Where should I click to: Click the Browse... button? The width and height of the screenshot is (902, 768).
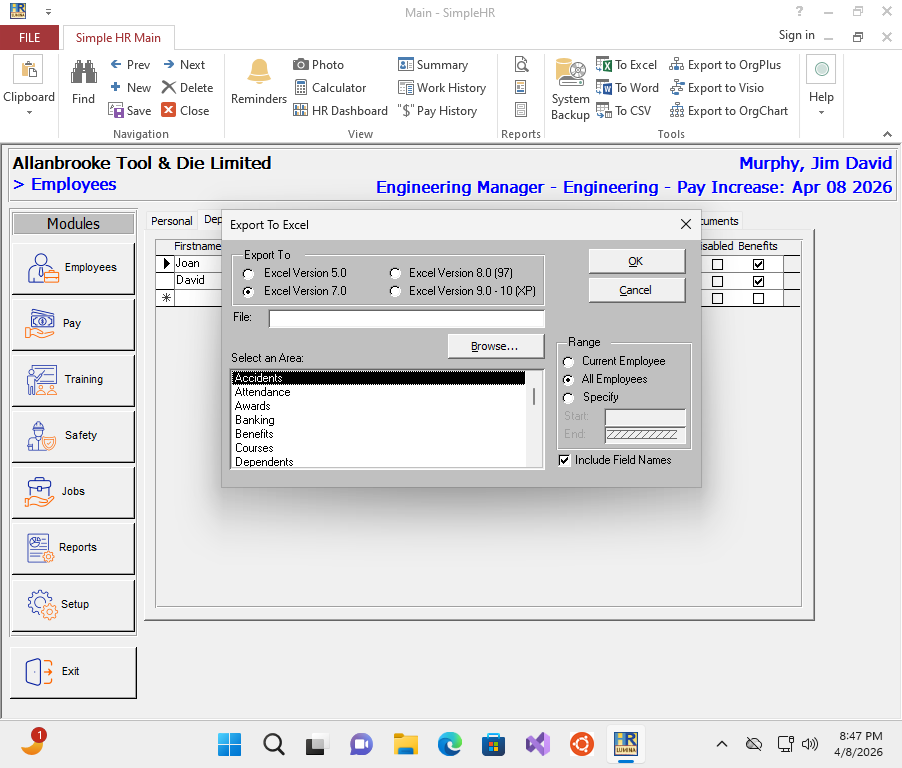pyautogui.click(x=496, y=346)
